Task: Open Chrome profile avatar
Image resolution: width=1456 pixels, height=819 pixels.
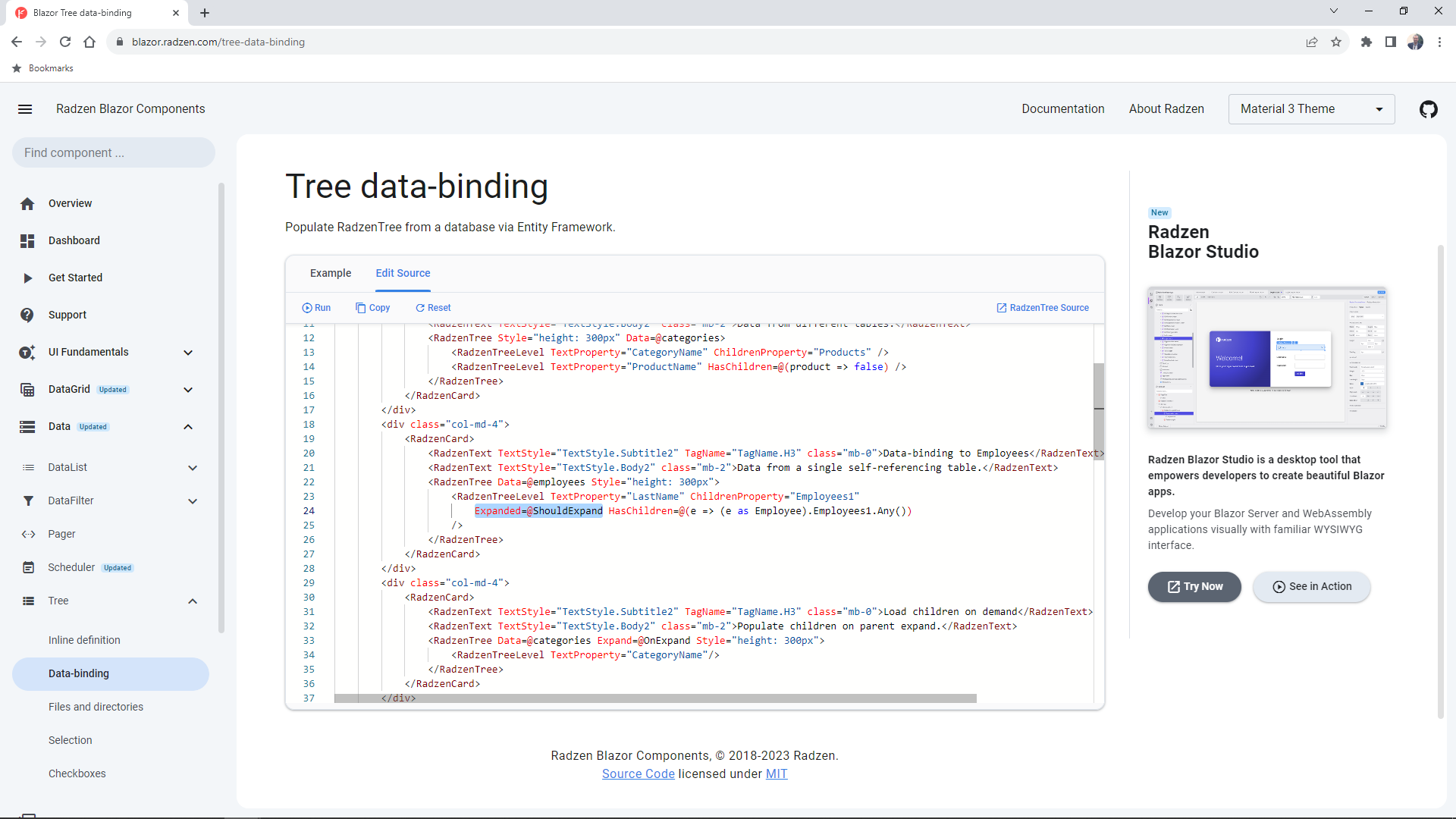Action: point(1415,42)
